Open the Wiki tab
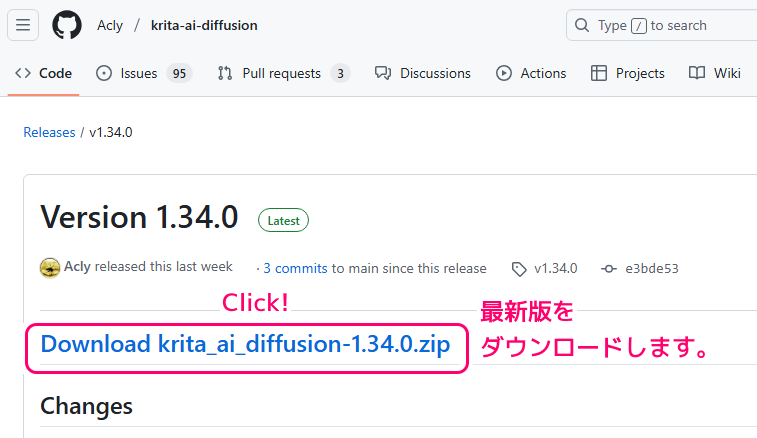757x438 pixels. click(715, 73)
